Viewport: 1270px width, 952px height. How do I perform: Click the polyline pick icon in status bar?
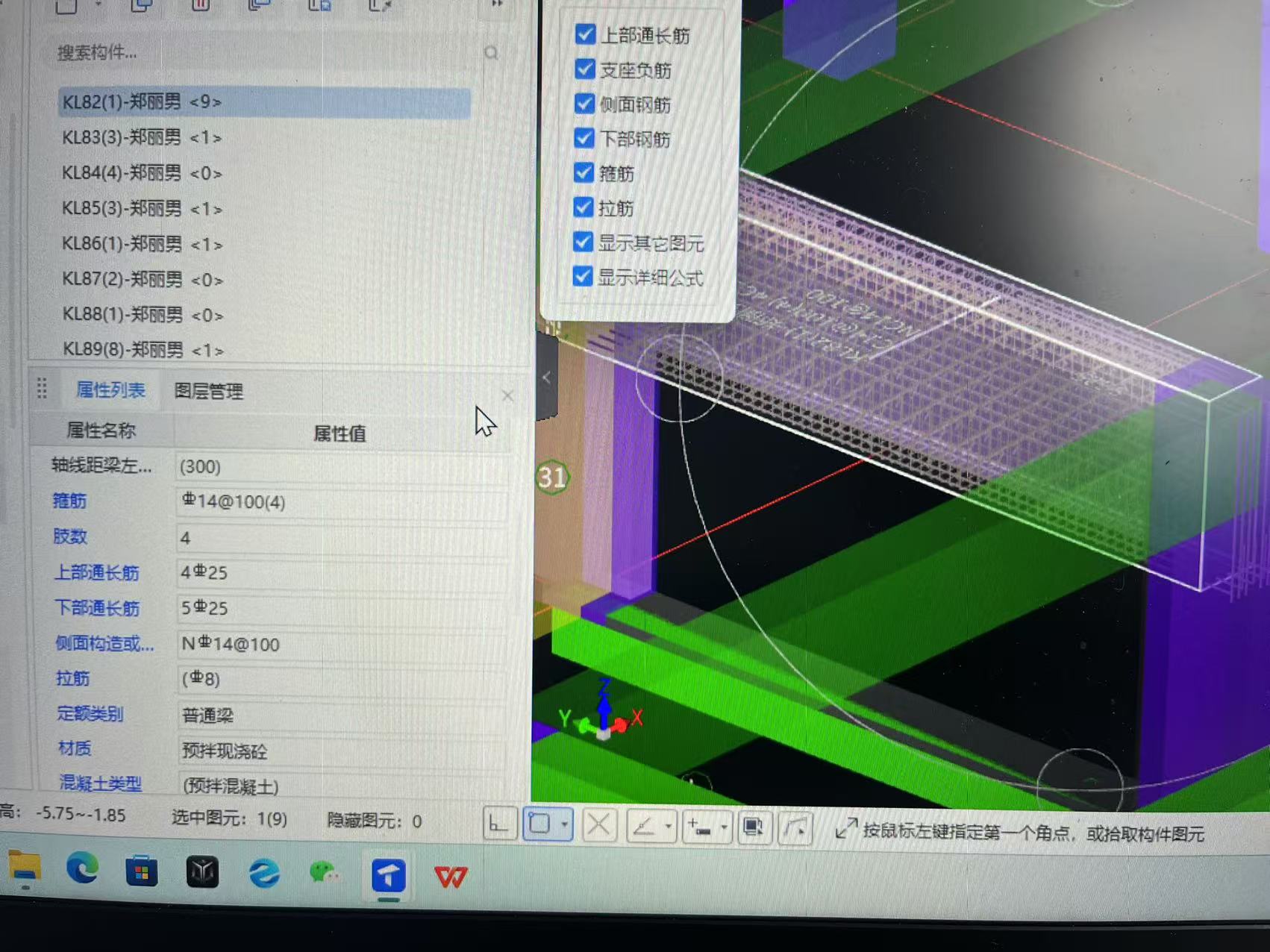pyautogui.click(x=795, y=829)
